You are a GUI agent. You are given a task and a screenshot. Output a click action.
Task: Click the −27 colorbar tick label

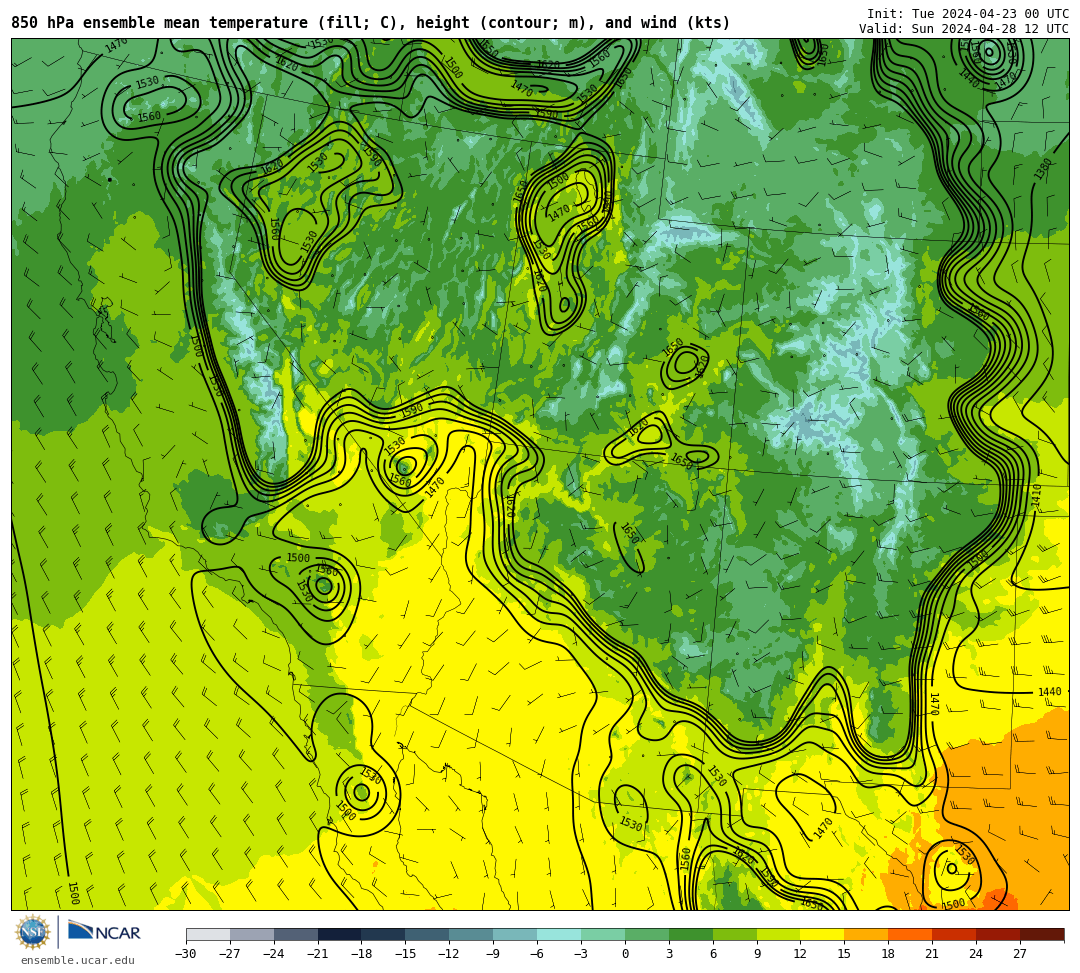point(230,954)
